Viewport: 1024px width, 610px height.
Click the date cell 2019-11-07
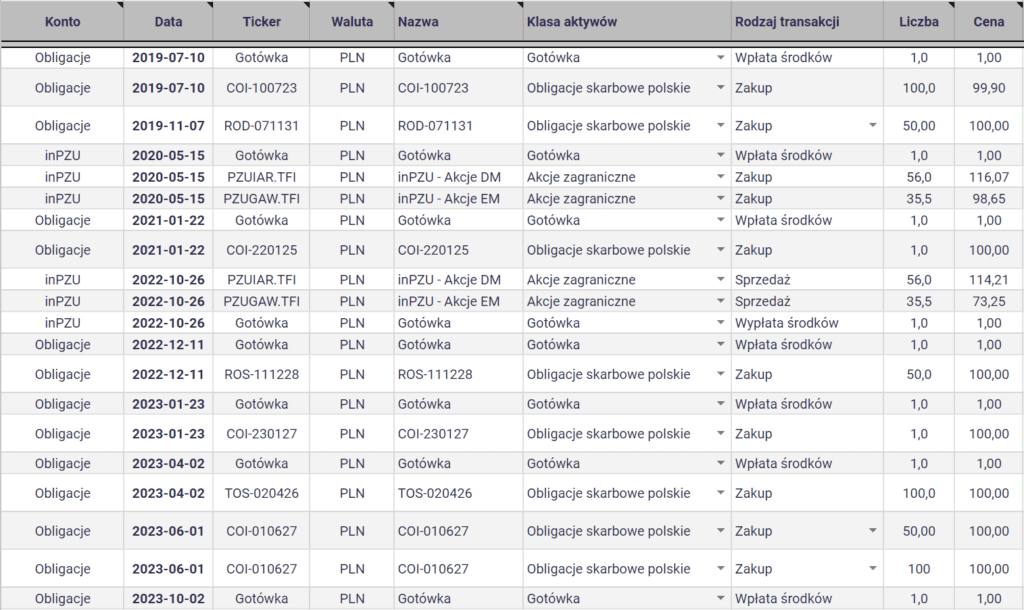[x=168, y=126]
